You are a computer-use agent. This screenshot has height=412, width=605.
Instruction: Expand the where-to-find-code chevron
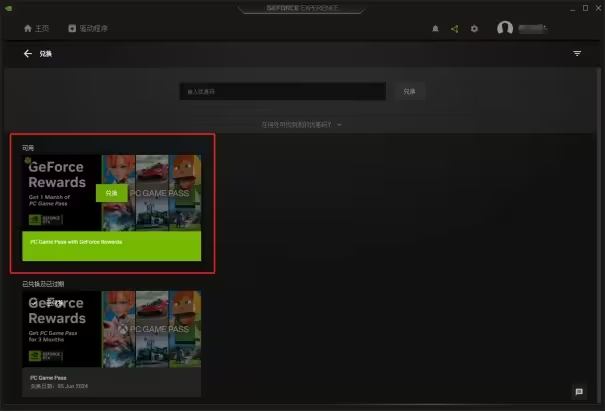click(339, 125)
